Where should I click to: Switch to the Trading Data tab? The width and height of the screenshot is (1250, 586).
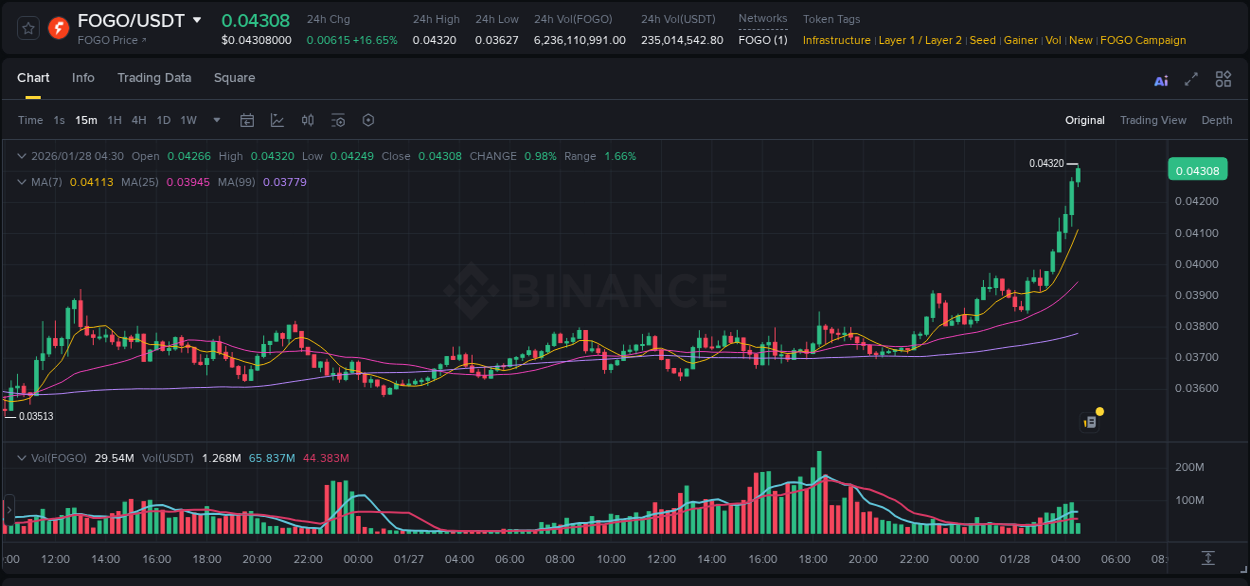154,77
